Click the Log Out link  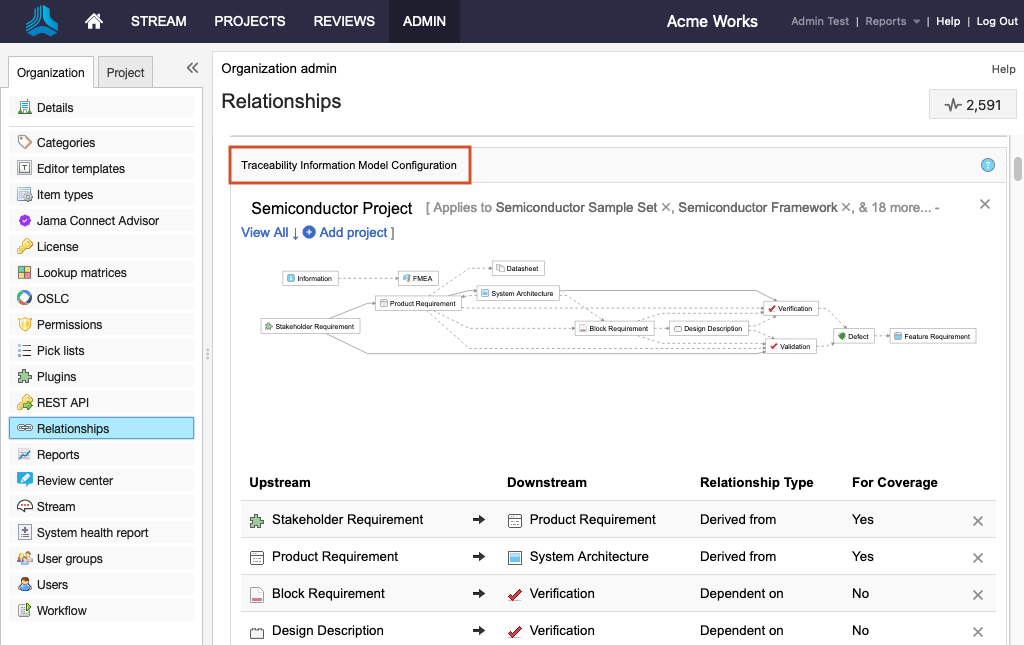point(996,21)
